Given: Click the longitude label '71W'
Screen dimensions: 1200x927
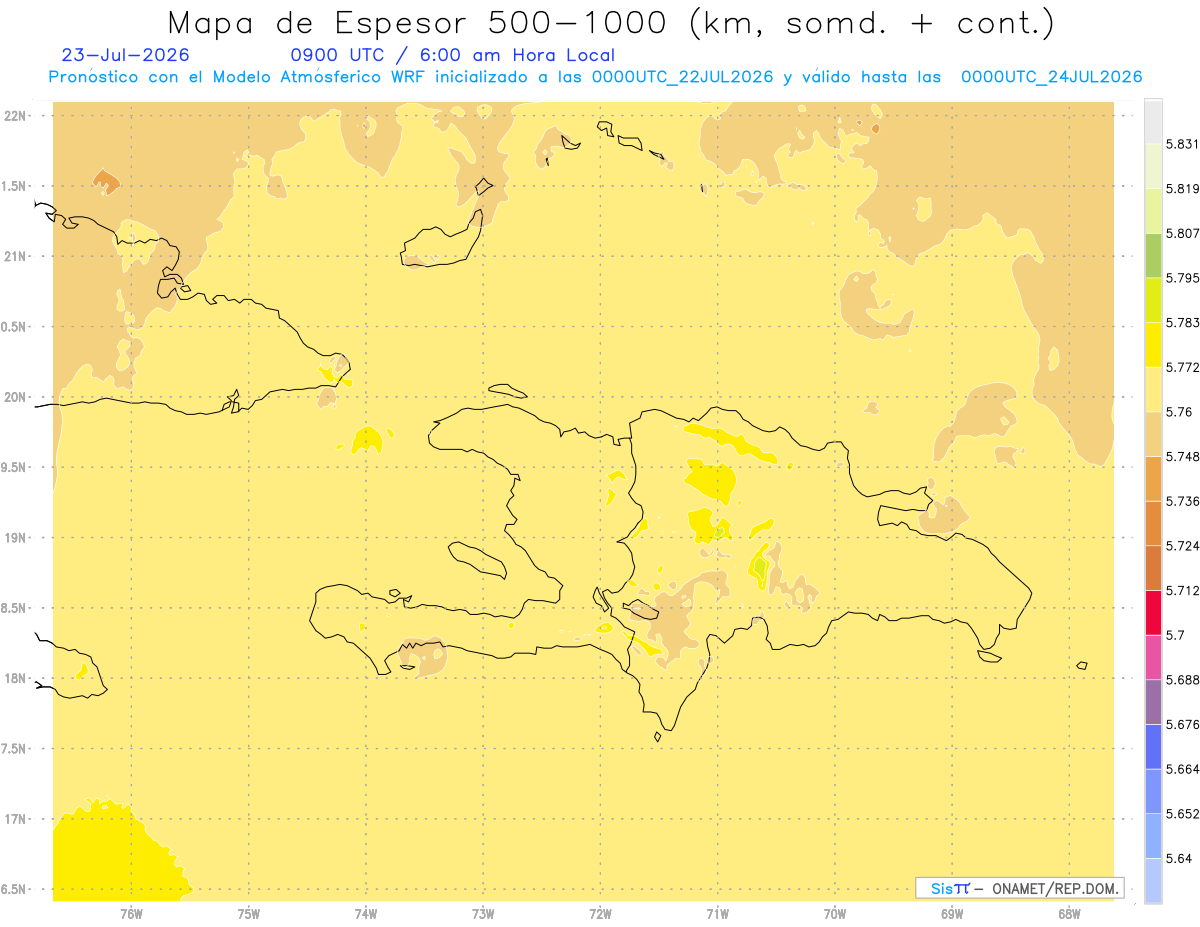Looking at the screenshot, I should (717, 913).
